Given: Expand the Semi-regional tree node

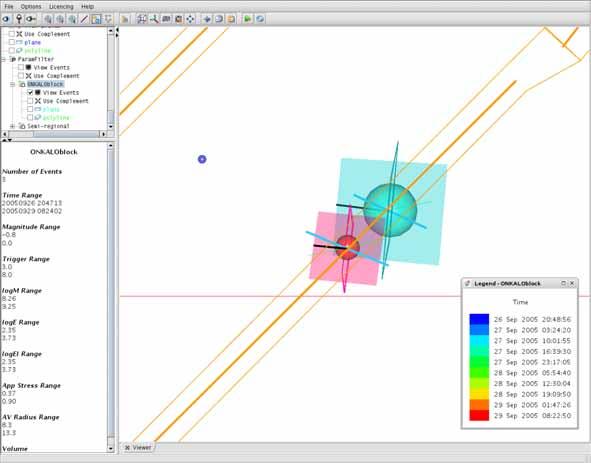Looking at the screenshot, I should click(12, 126).
